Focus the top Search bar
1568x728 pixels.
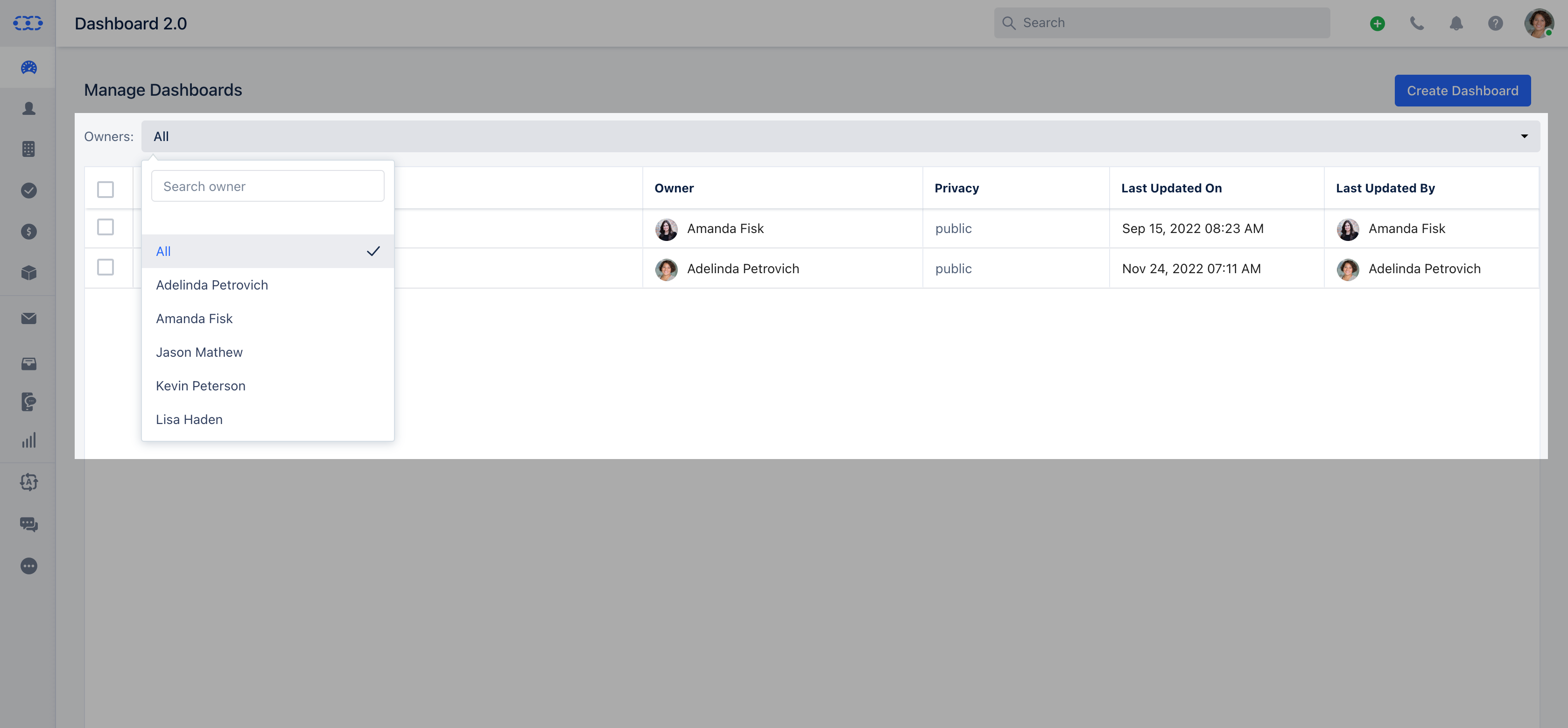(1161, 23)
